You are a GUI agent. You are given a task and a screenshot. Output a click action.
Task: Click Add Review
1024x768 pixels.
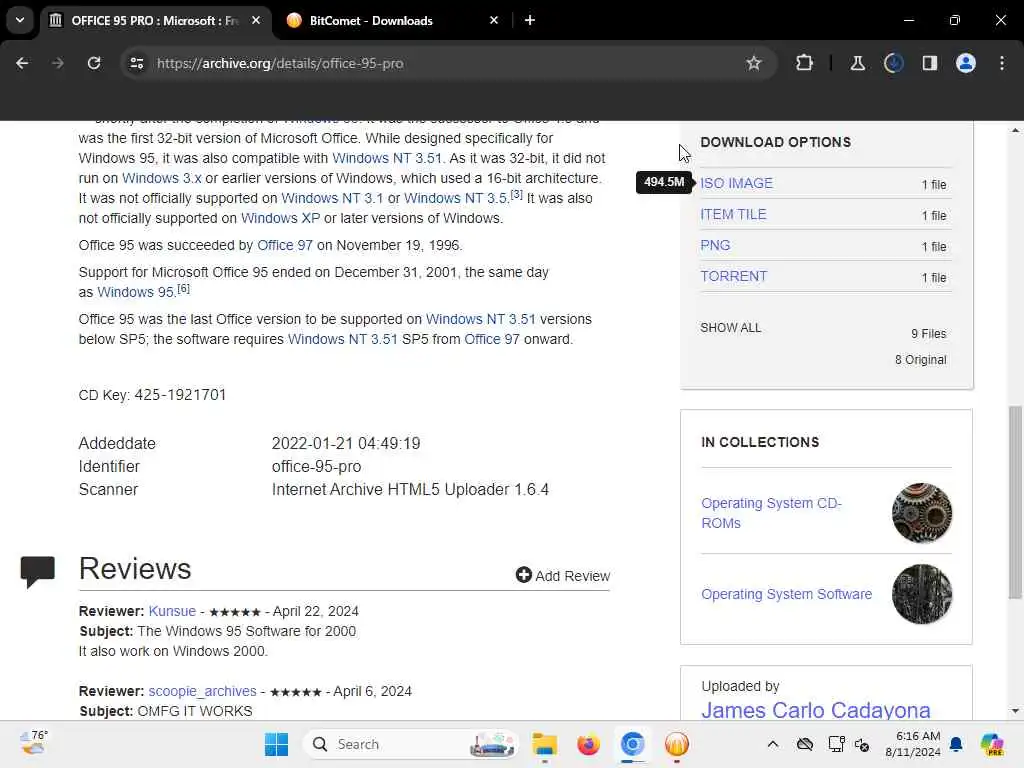coord(563,575)
